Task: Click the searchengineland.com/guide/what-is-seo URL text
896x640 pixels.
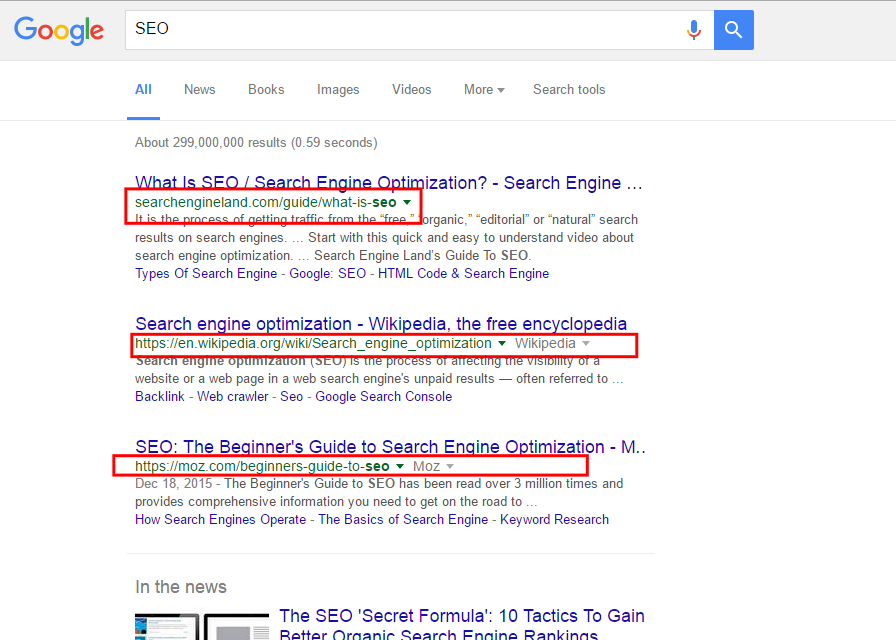Action: (266, 202)
